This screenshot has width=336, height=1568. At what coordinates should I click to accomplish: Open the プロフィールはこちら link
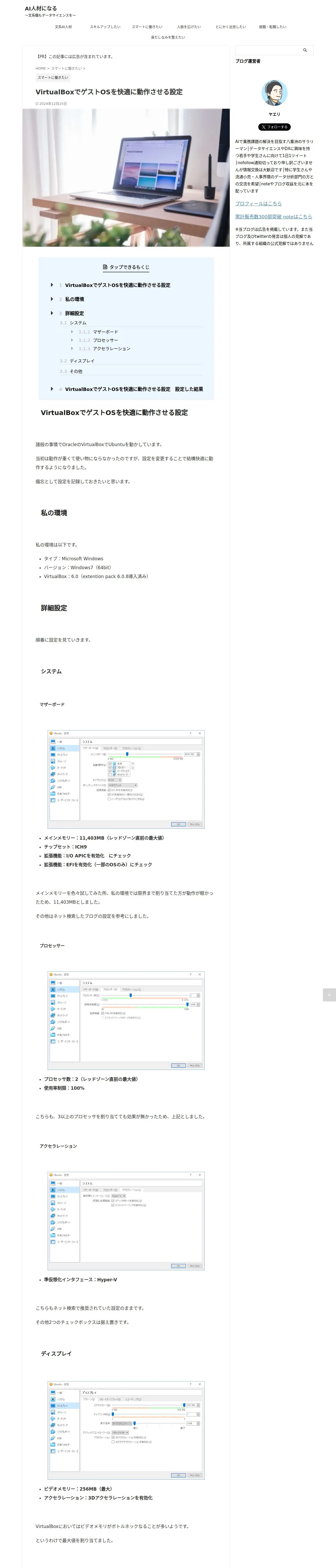[259, 203]
